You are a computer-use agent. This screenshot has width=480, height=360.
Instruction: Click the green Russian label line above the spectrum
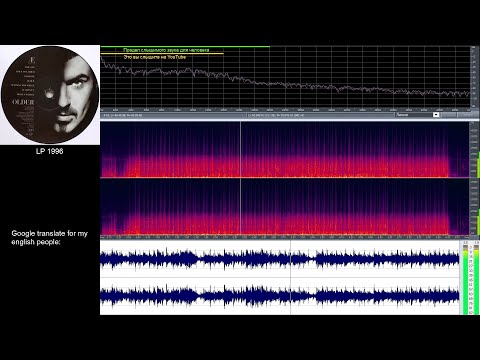[166, 50]
